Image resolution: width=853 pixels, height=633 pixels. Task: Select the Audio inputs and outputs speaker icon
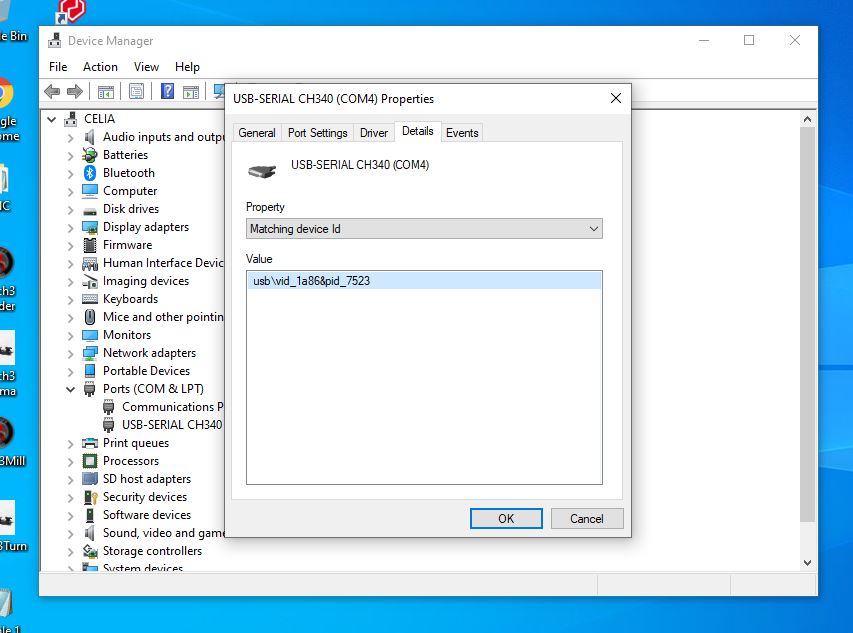click(x=90, y=136)
